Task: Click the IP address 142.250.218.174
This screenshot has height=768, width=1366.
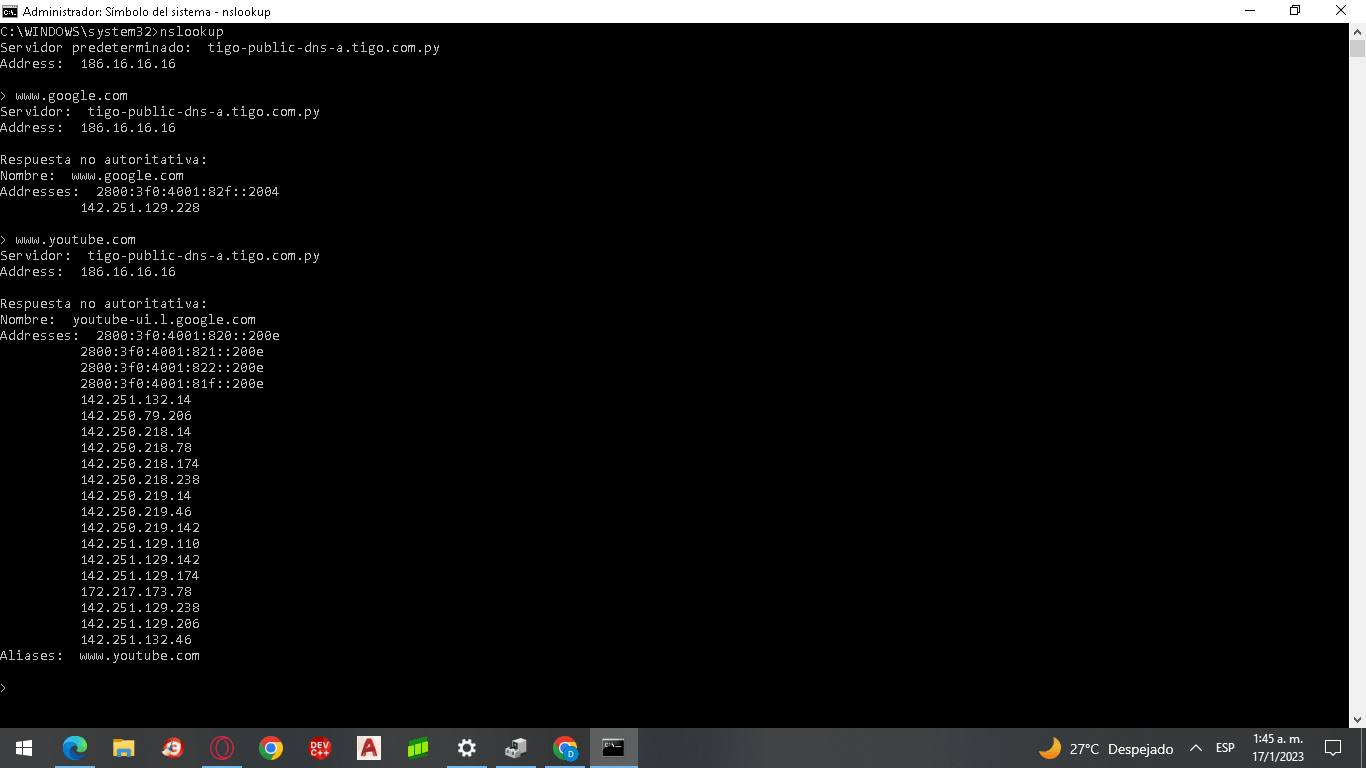Action: pos(140,464)
